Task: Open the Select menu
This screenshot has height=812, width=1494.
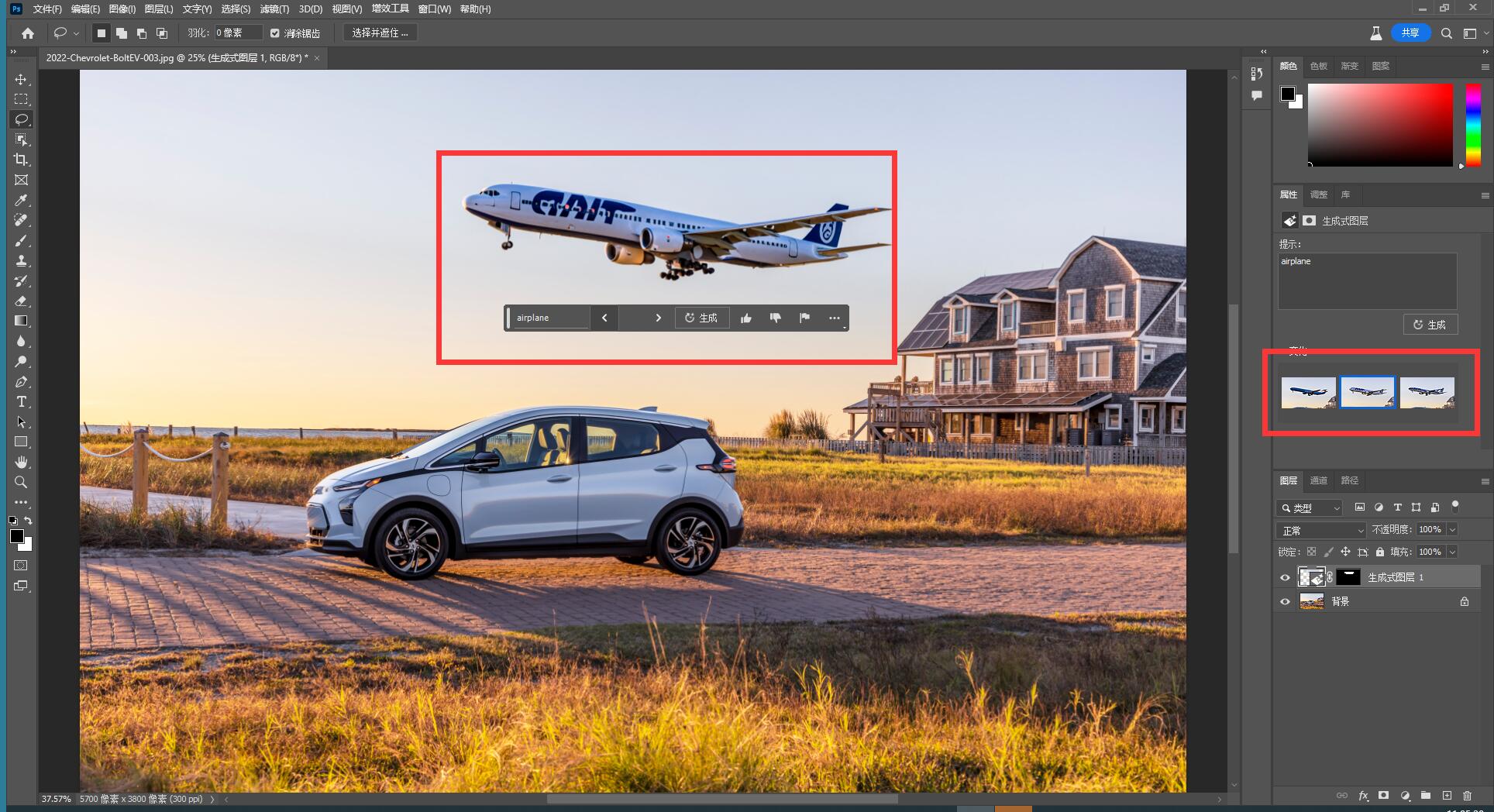Action: [236, 9]
